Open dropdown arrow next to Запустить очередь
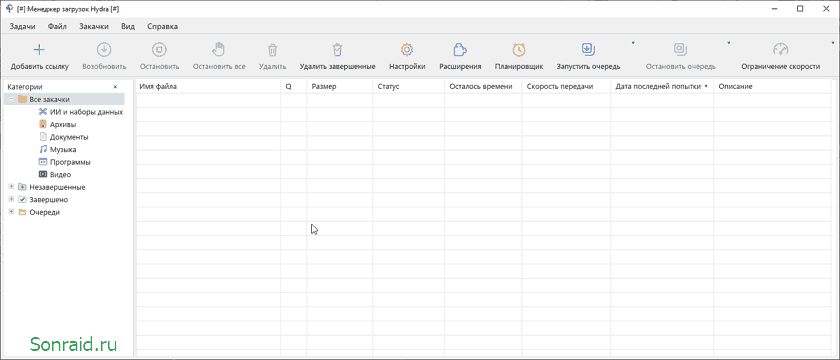Screen dimensions: 840x360 click(633, 42)
